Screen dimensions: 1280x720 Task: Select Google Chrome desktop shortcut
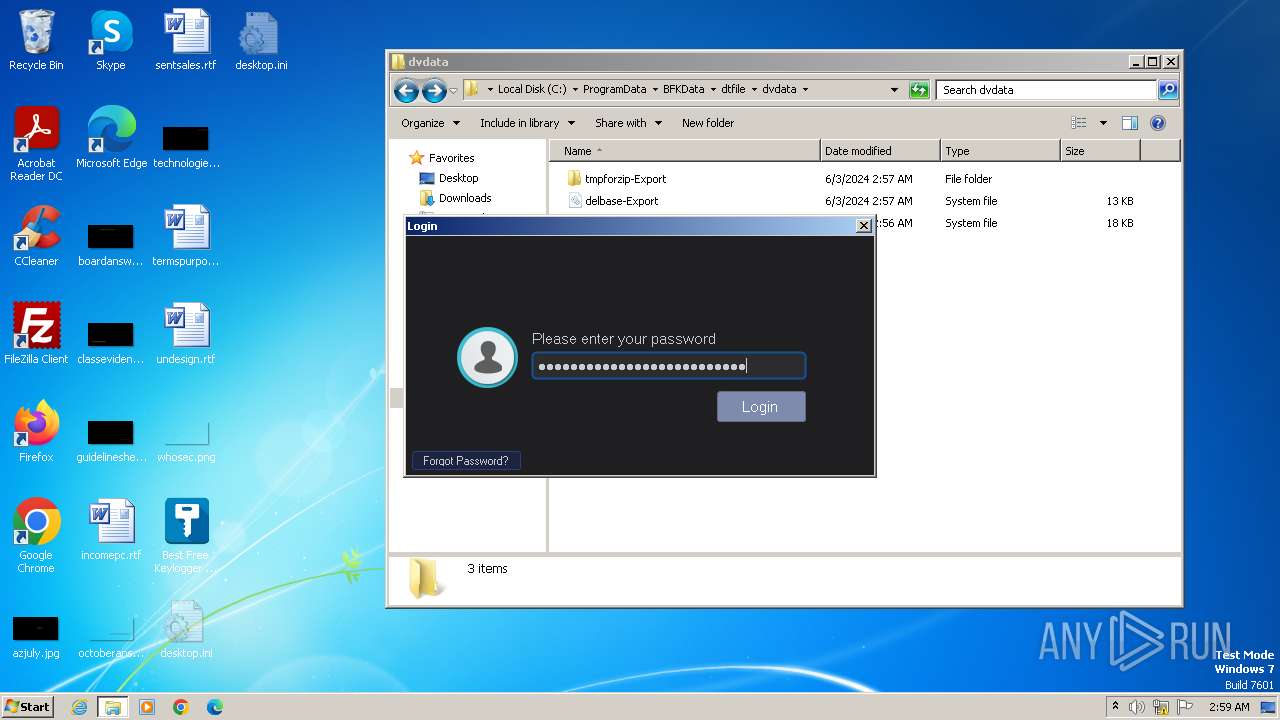pyautogui.click(x=36, y=536)
